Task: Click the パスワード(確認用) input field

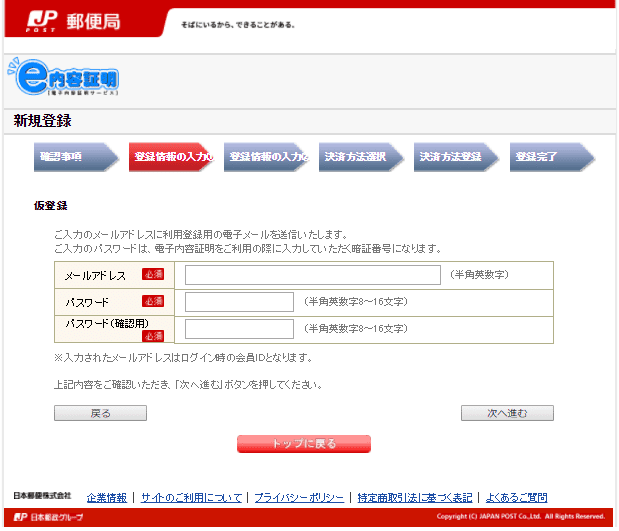Action: tap(240, 329)
